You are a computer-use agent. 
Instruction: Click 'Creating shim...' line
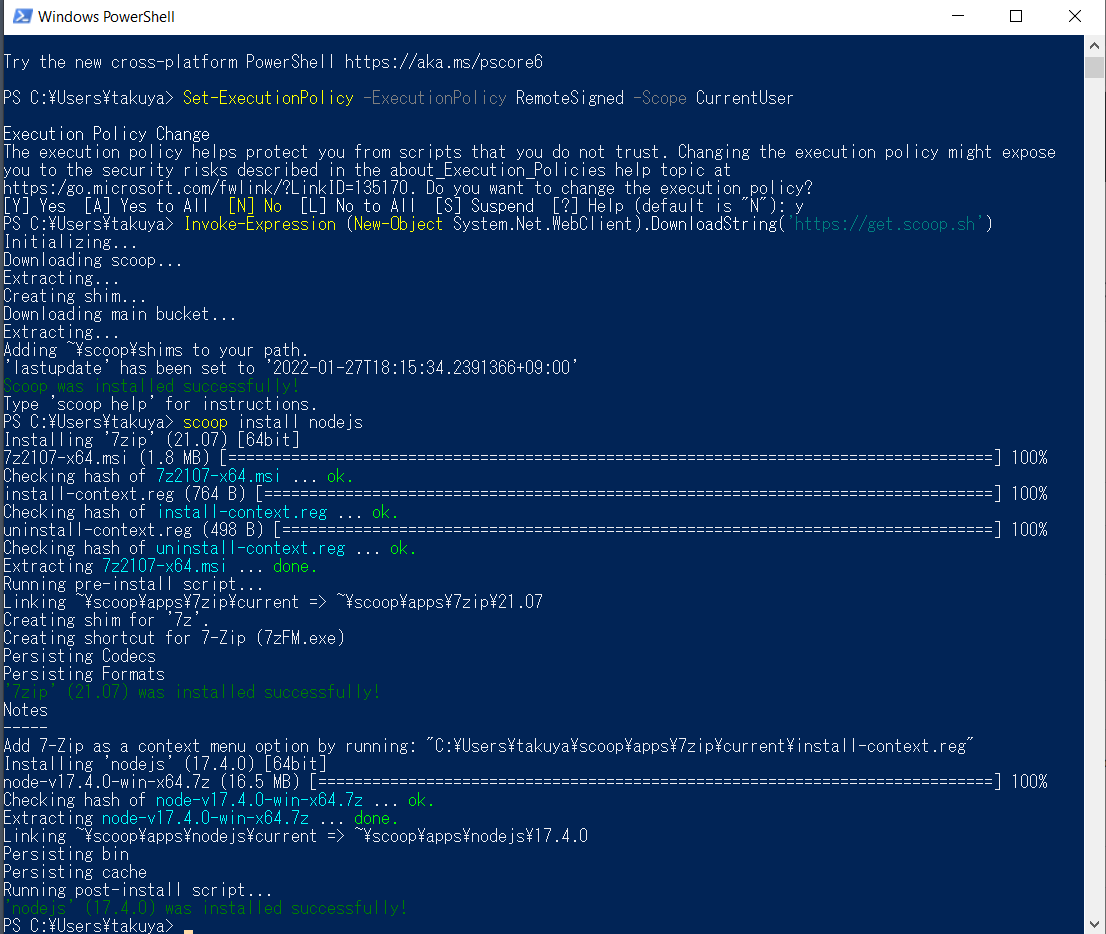point(75,296)
